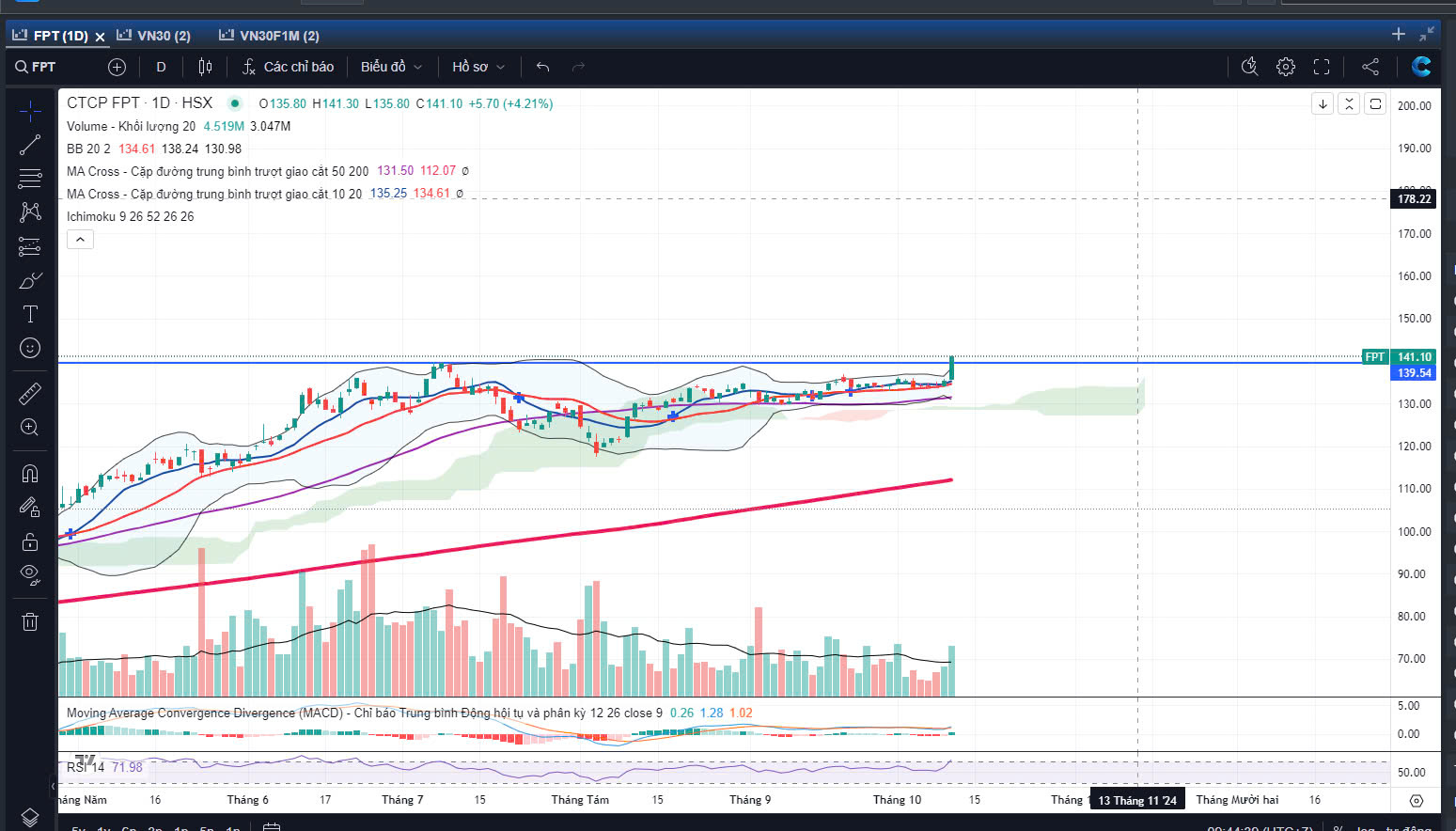
Task: Open the Các chỉ báo indicators dialog
Action: click(288, 67)
